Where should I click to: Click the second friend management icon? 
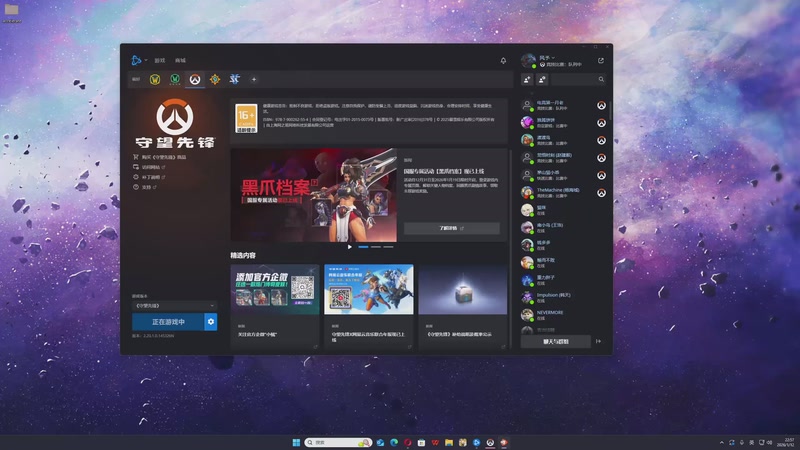pyautogui.click(x=542, y=79)
